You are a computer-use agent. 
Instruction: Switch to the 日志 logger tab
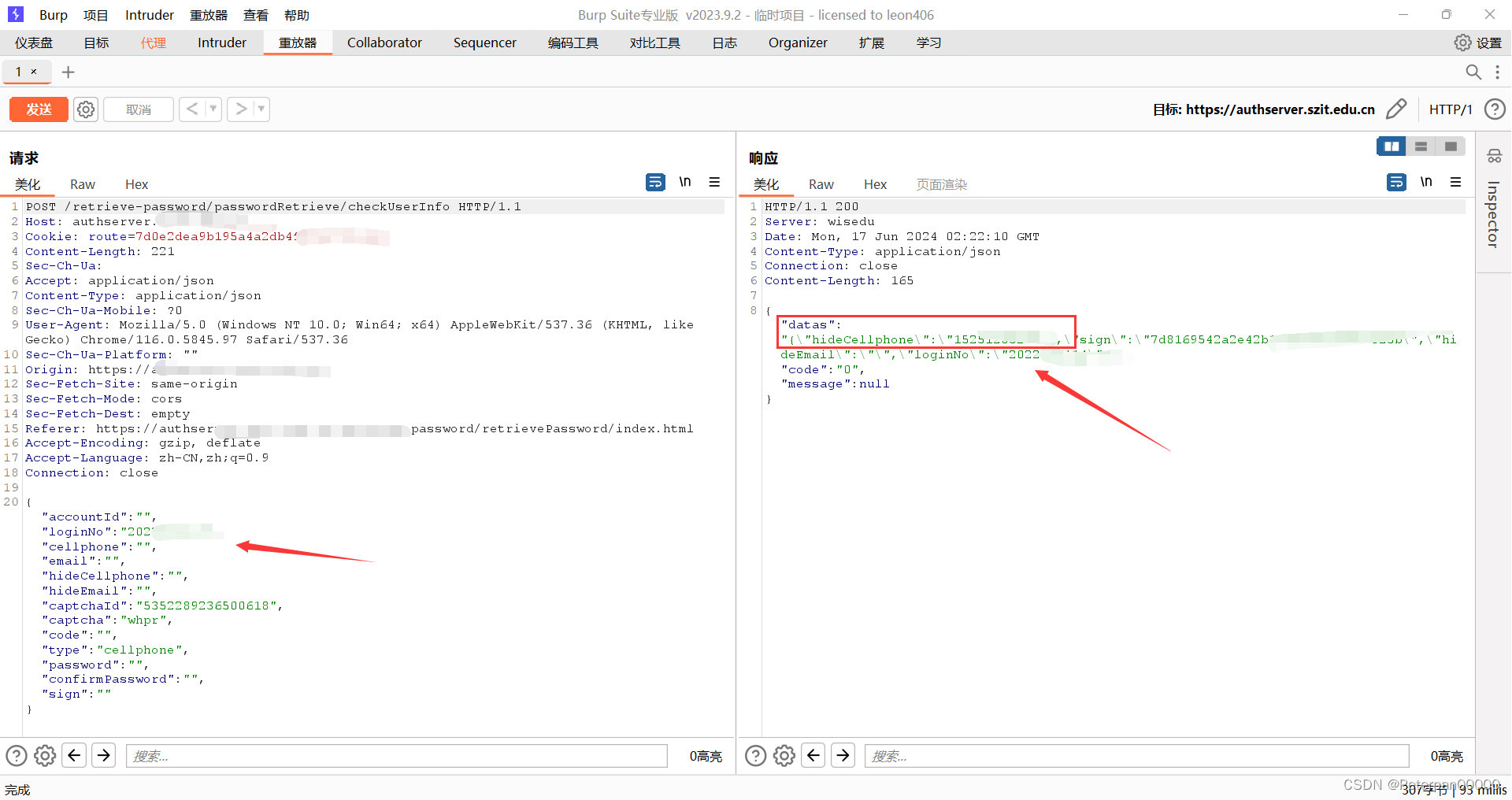(725, 43)
